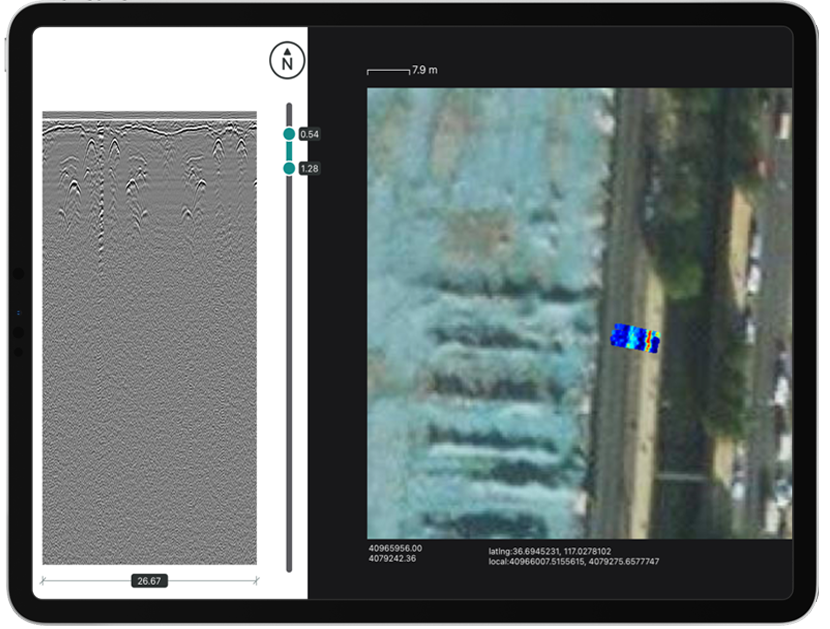This screenshot has width=830, height=629.
Task: Click the 7.9 m scale bar label
Action: coord(425,70)
